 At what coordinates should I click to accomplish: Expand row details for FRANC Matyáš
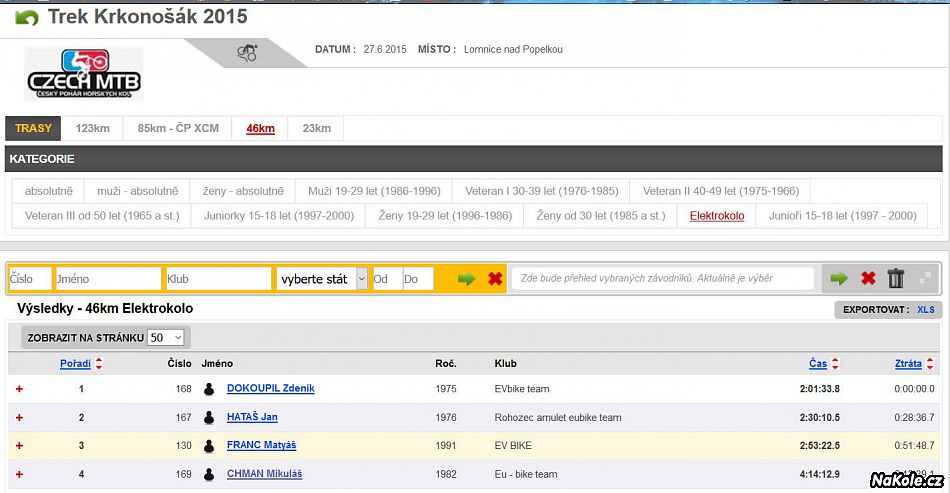[19, 446]
